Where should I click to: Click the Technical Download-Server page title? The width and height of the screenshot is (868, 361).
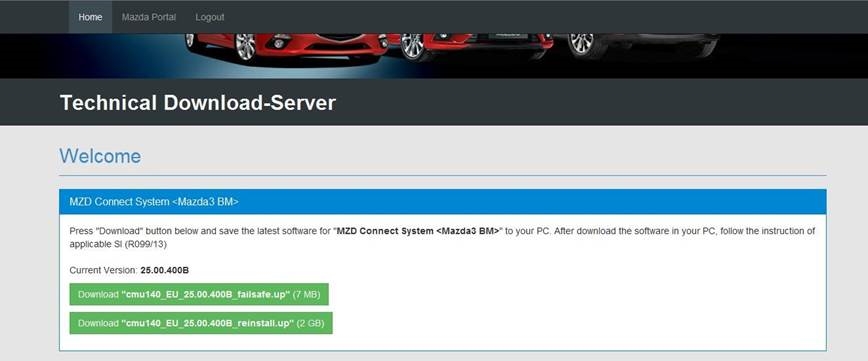[x=198, y=103]
